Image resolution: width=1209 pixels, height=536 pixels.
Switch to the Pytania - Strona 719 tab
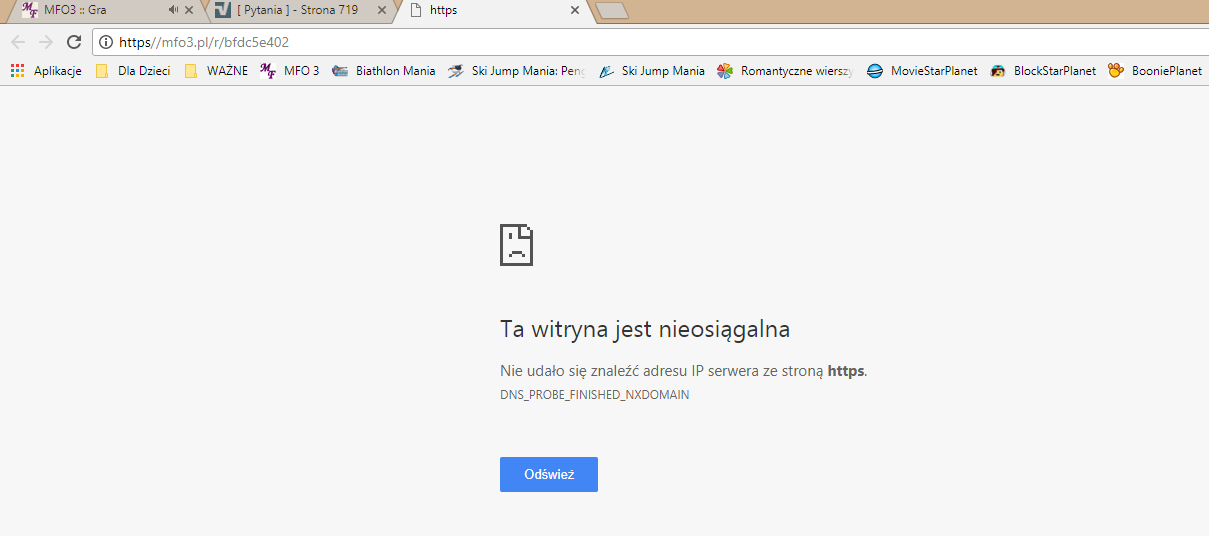pyautogui.click(x=290, y=10)
